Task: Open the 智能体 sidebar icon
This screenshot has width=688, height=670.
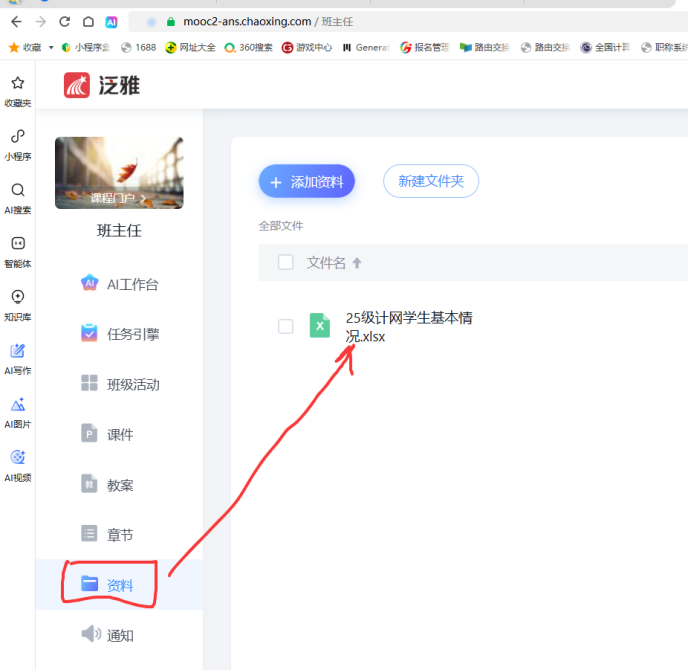Action: click(17, 244)
